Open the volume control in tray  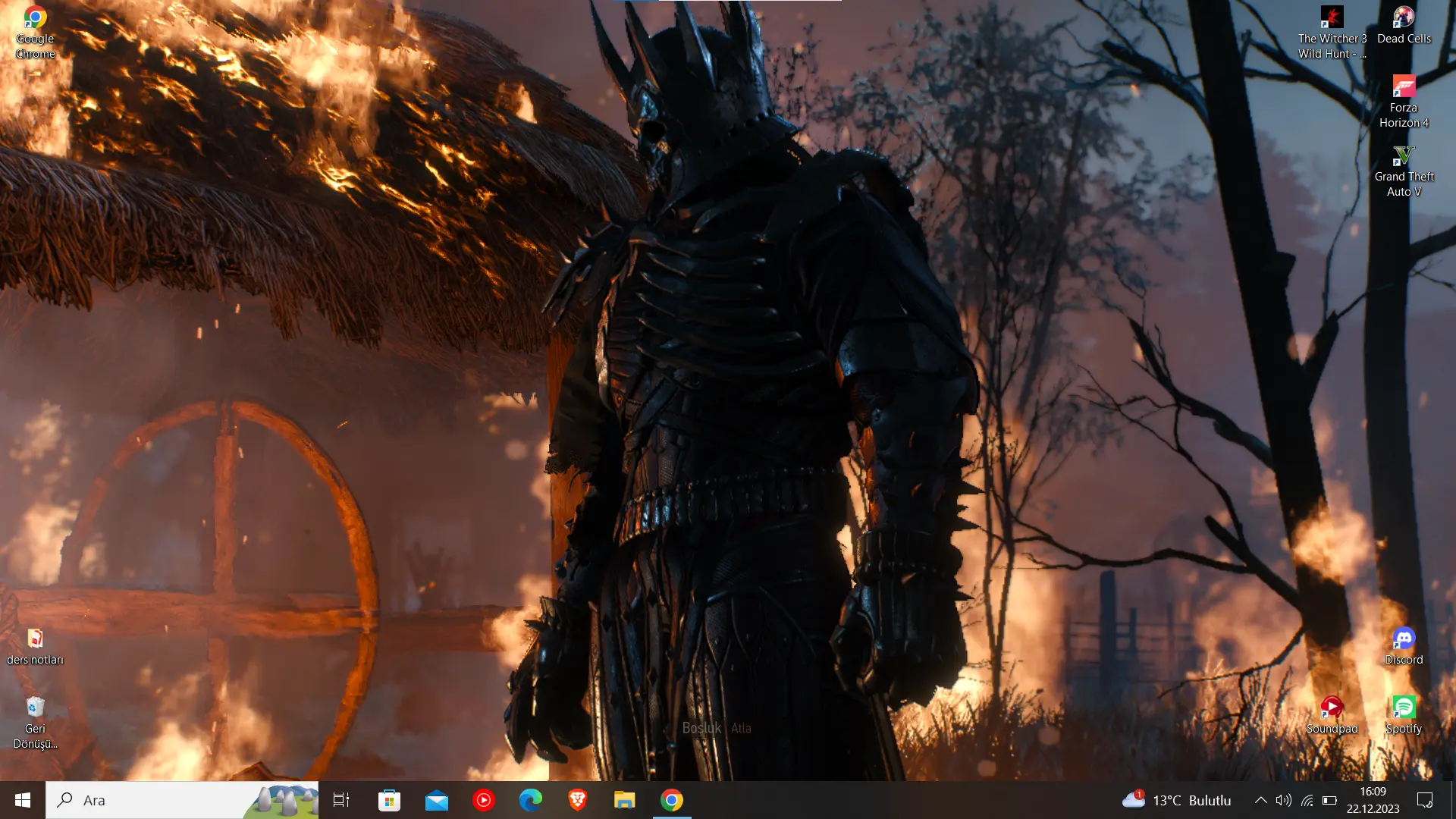[1283, 800]
